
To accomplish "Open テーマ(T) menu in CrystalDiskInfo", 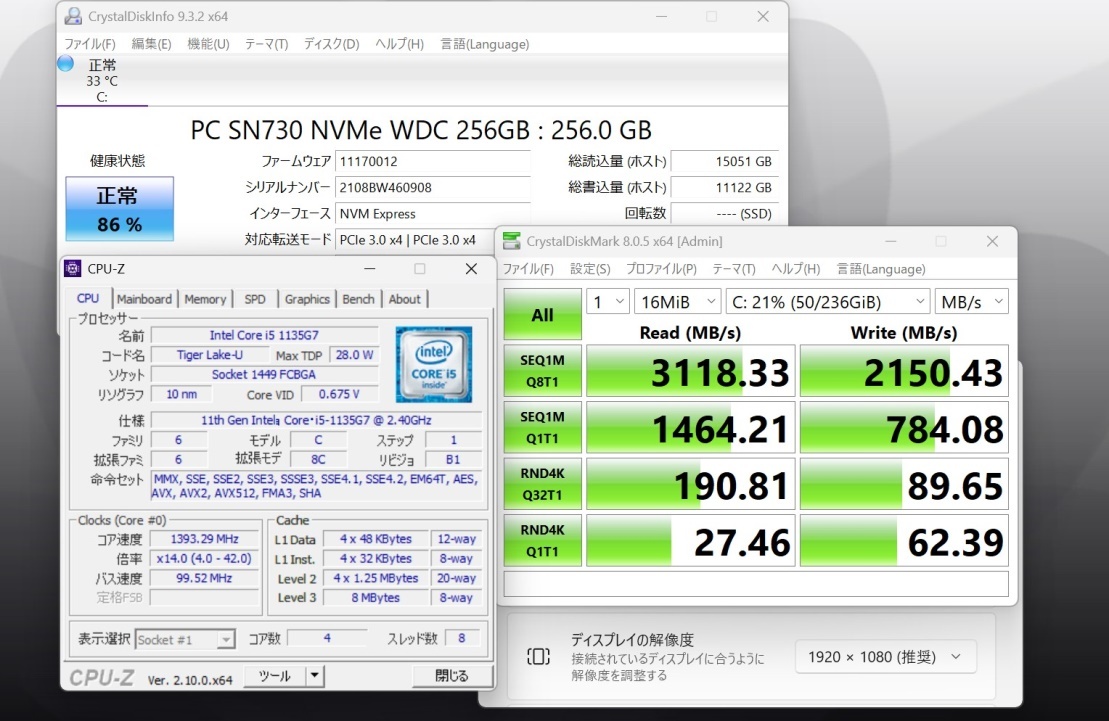I will [266, 44].
